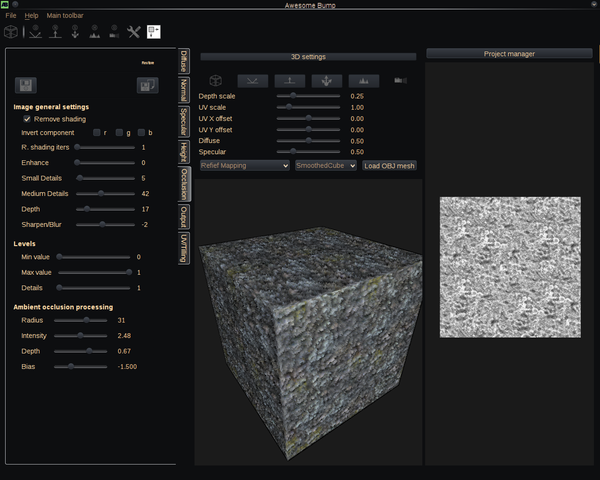
Task: Select the Specular vertical tab
Action: (184, 122)
